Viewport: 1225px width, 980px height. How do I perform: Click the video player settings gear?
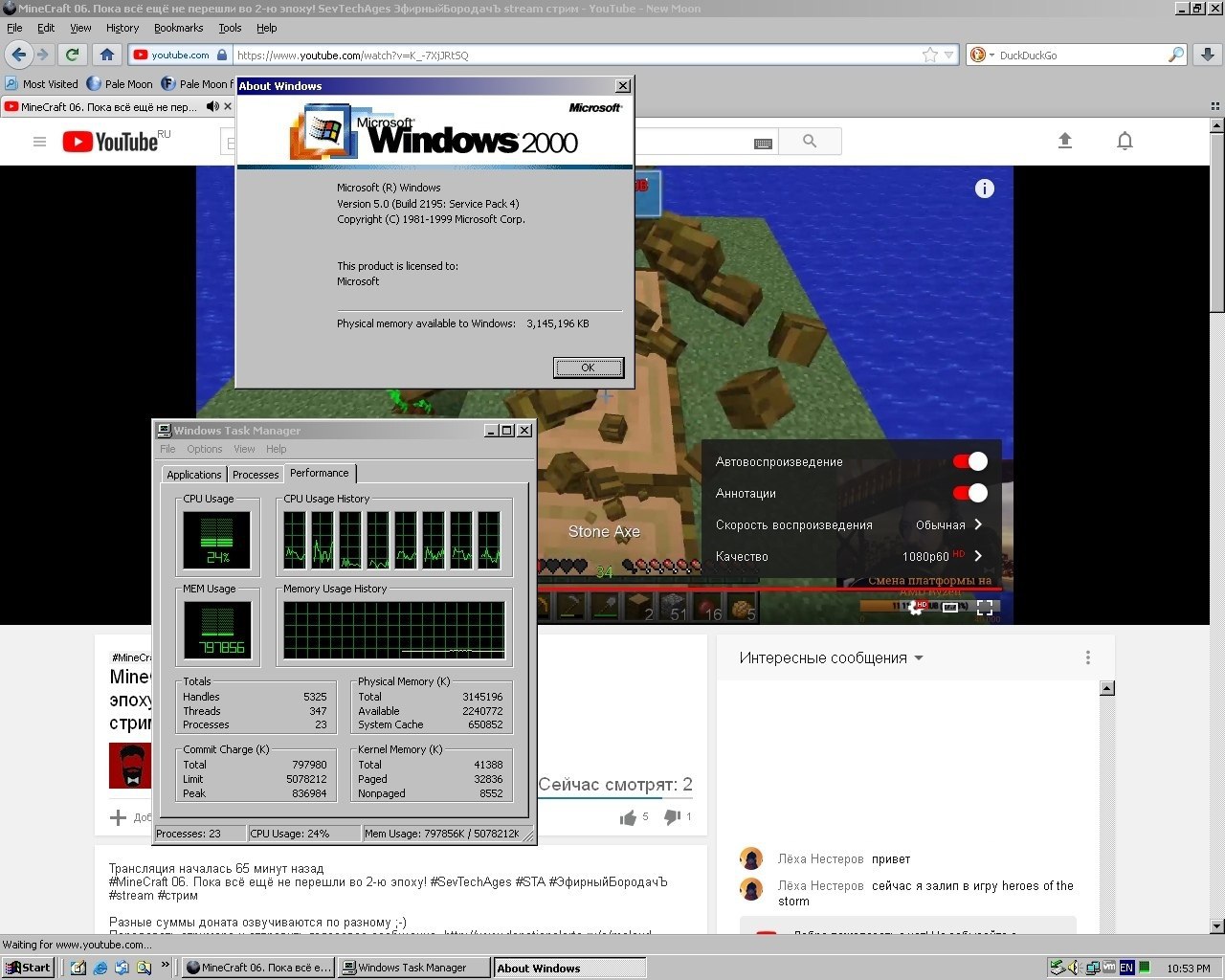pyautogui.click(x=916, y=607)
